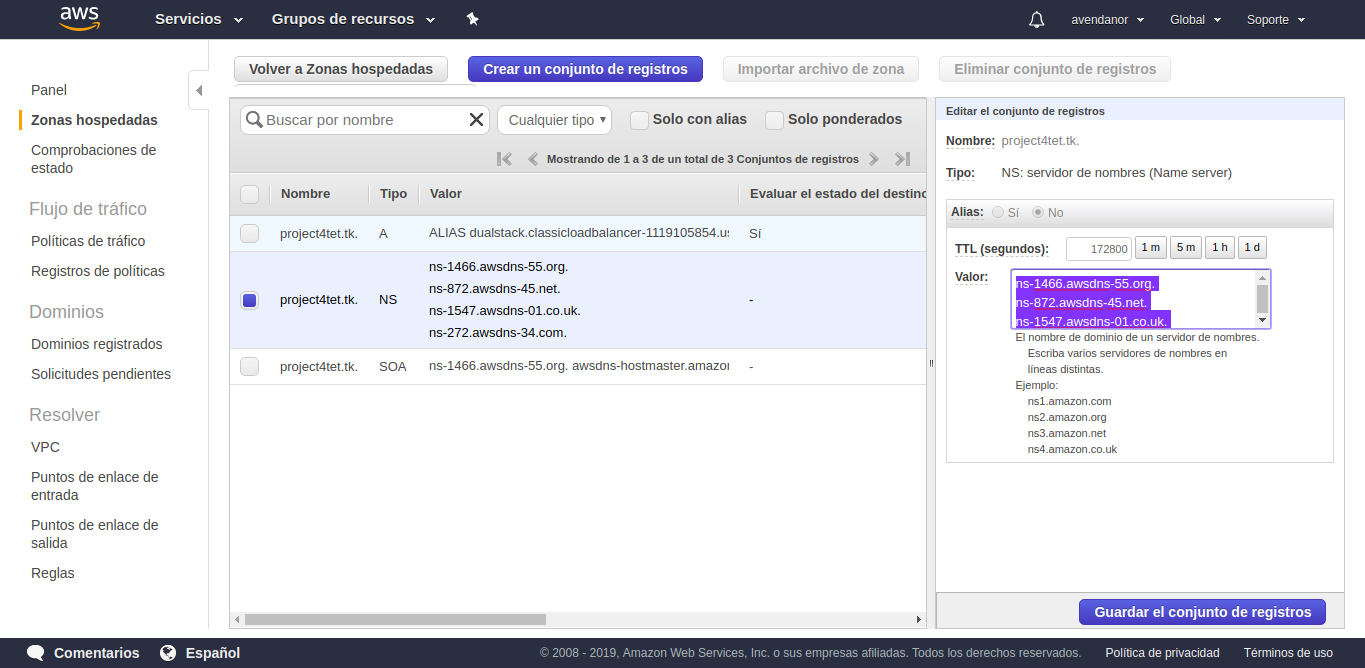This screenshot has width=1365, height=668.
Task: Open Registros de políticas in sidebar
Action: coord(98,271)
